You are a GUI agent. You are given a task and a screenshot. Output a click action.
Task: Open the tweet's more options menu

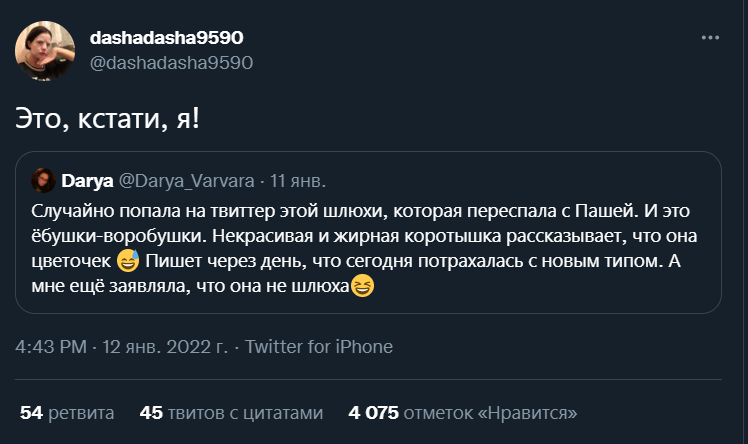[x=710, y=38]
